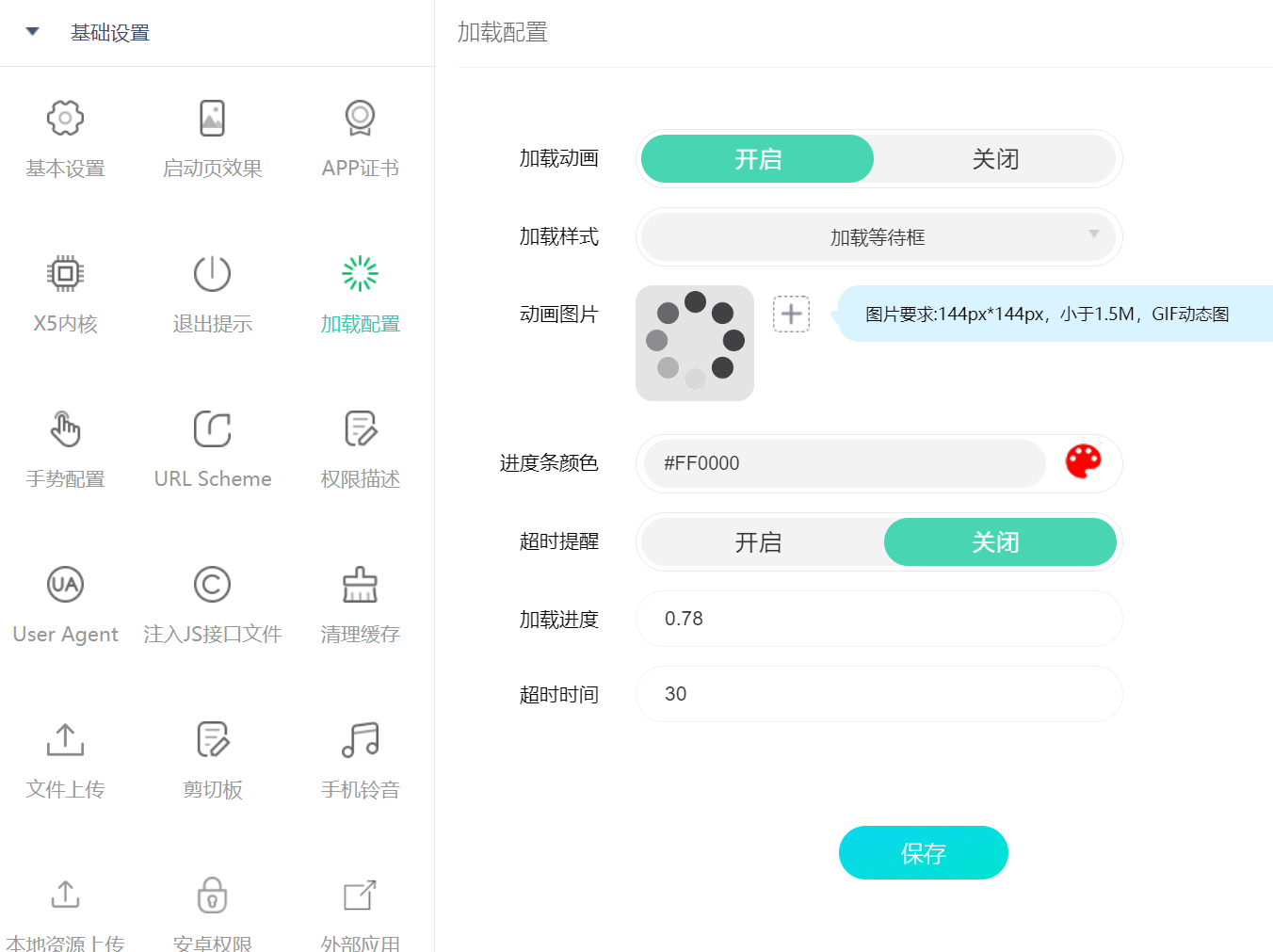Open the 文件上传 upload icon
This screenshot has height=952, width=1273.
click(65, 739)
